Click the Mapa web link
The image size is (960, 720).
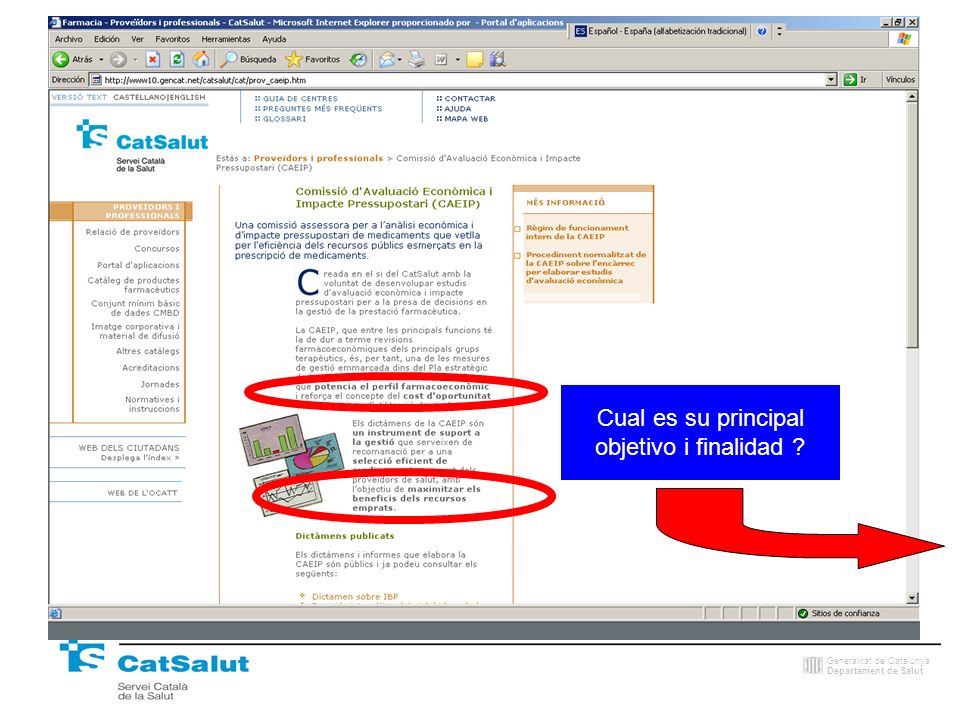click(x=467, y=119)
